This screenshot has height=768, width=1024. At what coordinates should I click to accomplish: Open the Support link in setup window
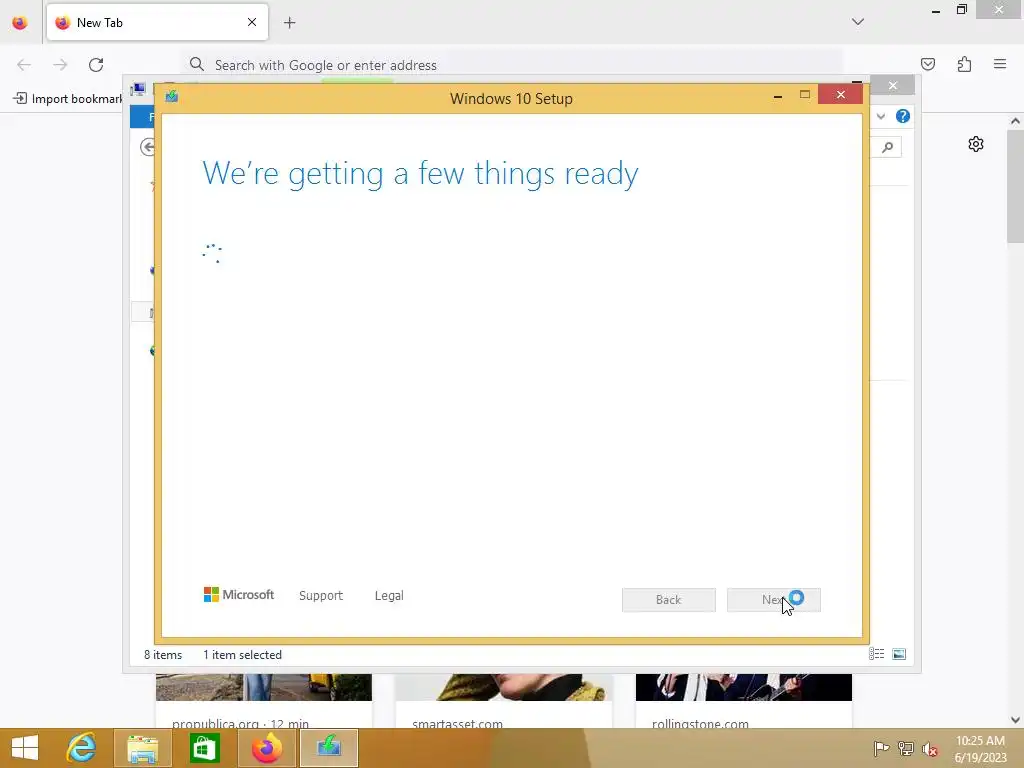[321, 596]
